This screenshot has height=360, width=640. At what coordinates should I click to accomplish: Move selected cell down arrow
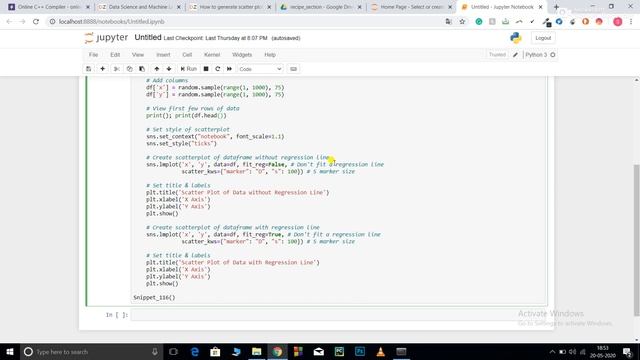(169, 69)
